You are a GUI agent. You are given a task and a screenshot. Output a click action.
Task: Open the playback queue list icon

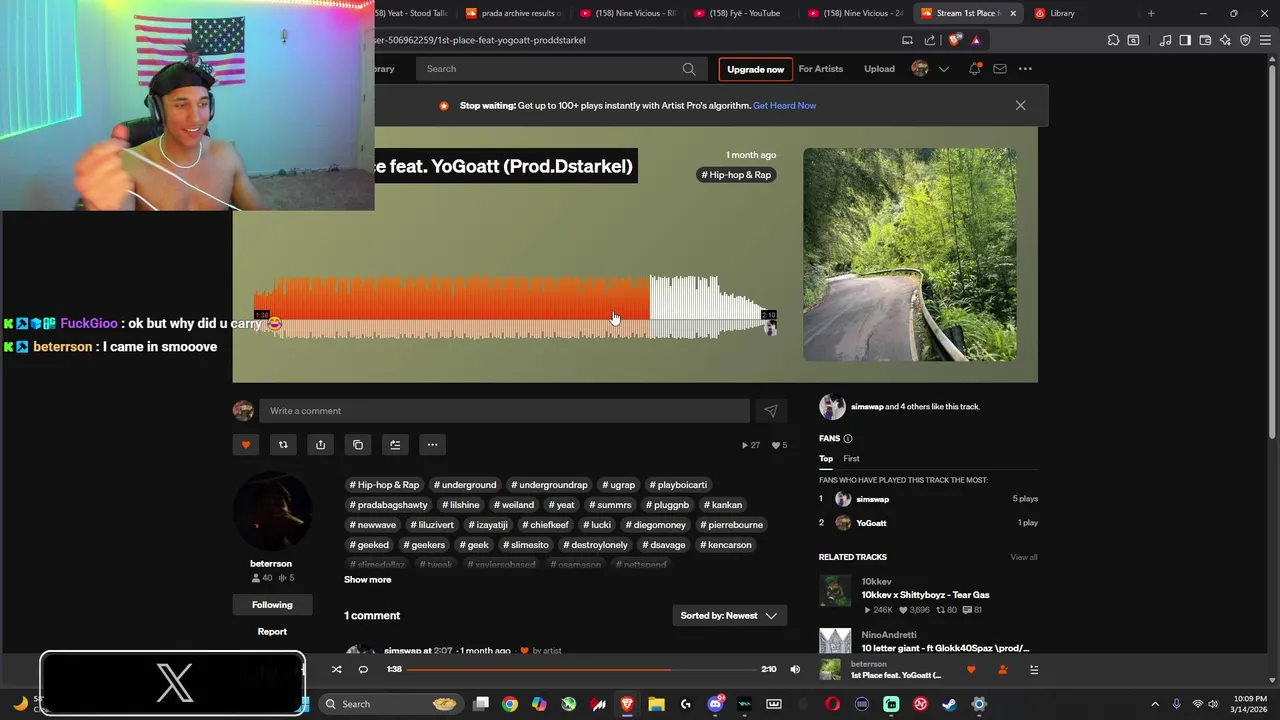1034,669
